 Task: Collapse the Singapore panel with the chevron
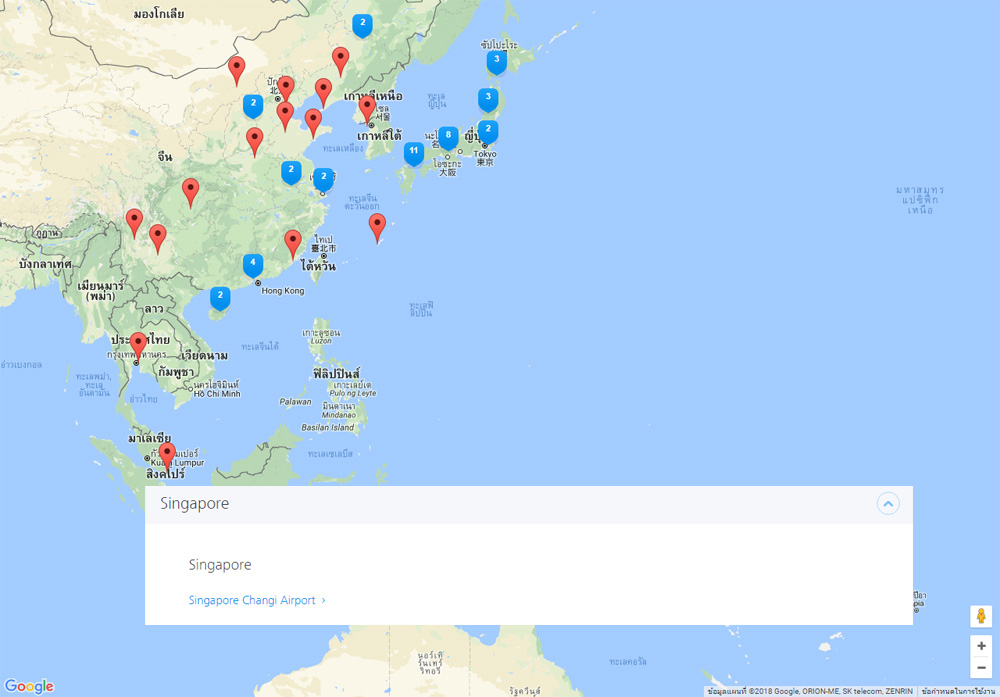[x=888, y=503]
